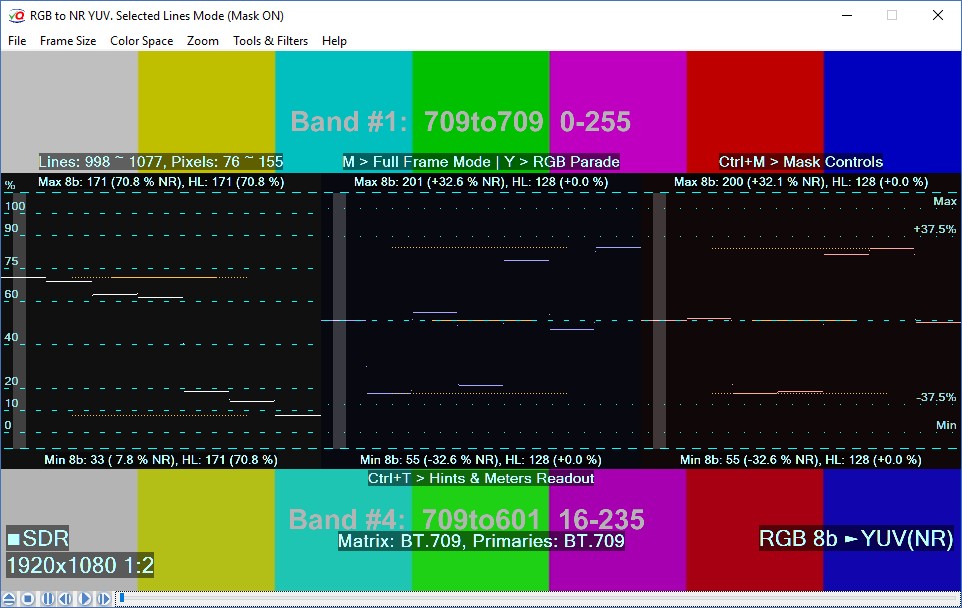Start playback with the play button

click(85, 599)
